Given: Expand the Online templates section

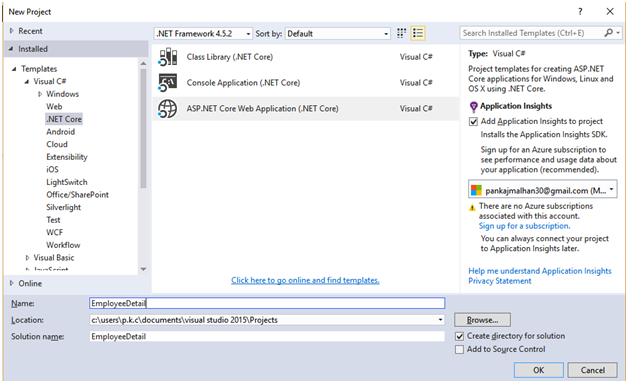Looking at the screenshot, I should coord(12,283).
